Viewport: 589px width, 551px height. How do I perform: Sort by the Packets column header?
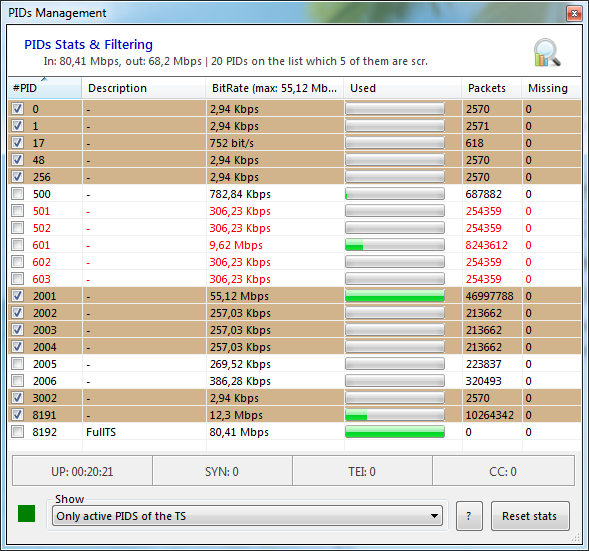click(x=492, y=88)
